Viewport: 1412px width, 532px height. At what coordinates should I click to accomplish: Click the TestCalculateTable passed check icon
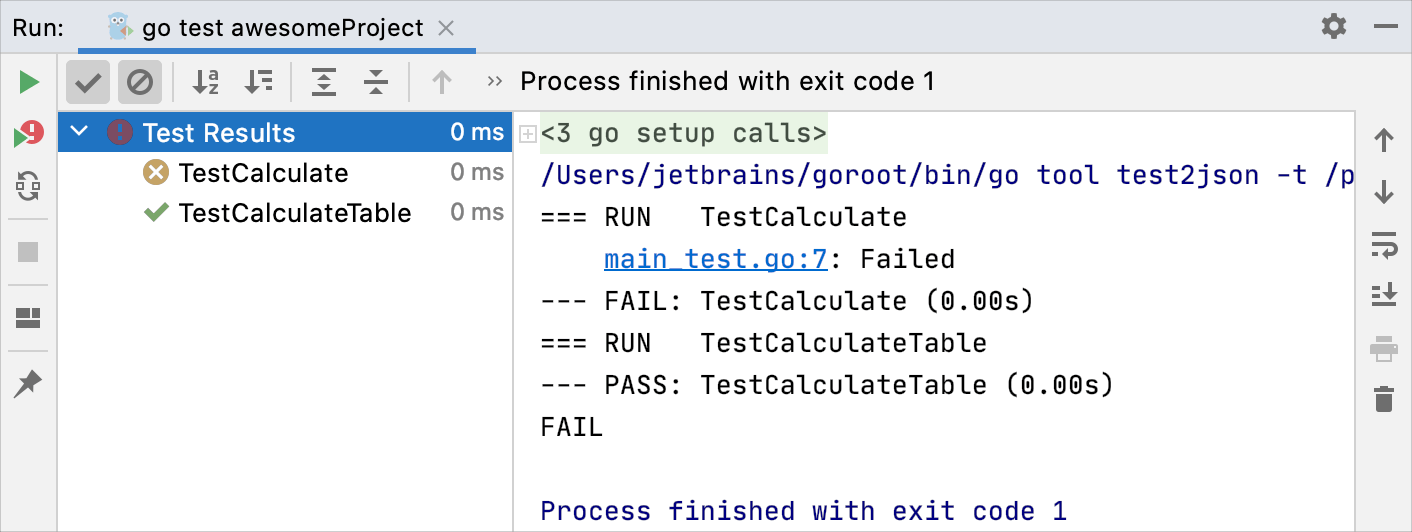pos(155,213)
